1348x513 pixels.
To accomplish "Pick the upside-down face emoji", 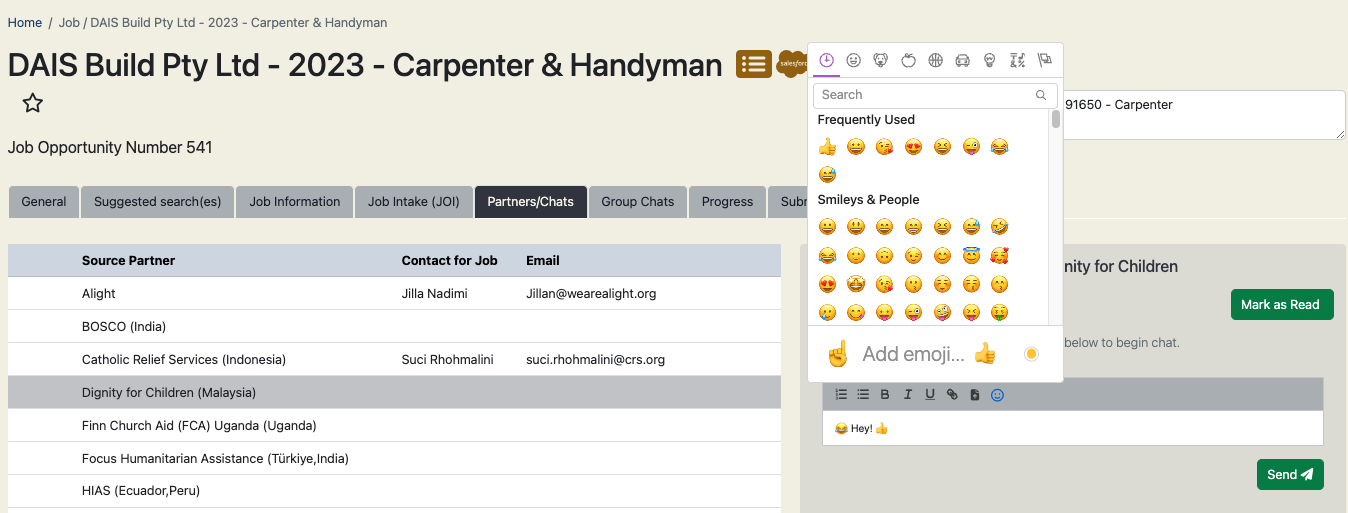I will coord(884,255).
